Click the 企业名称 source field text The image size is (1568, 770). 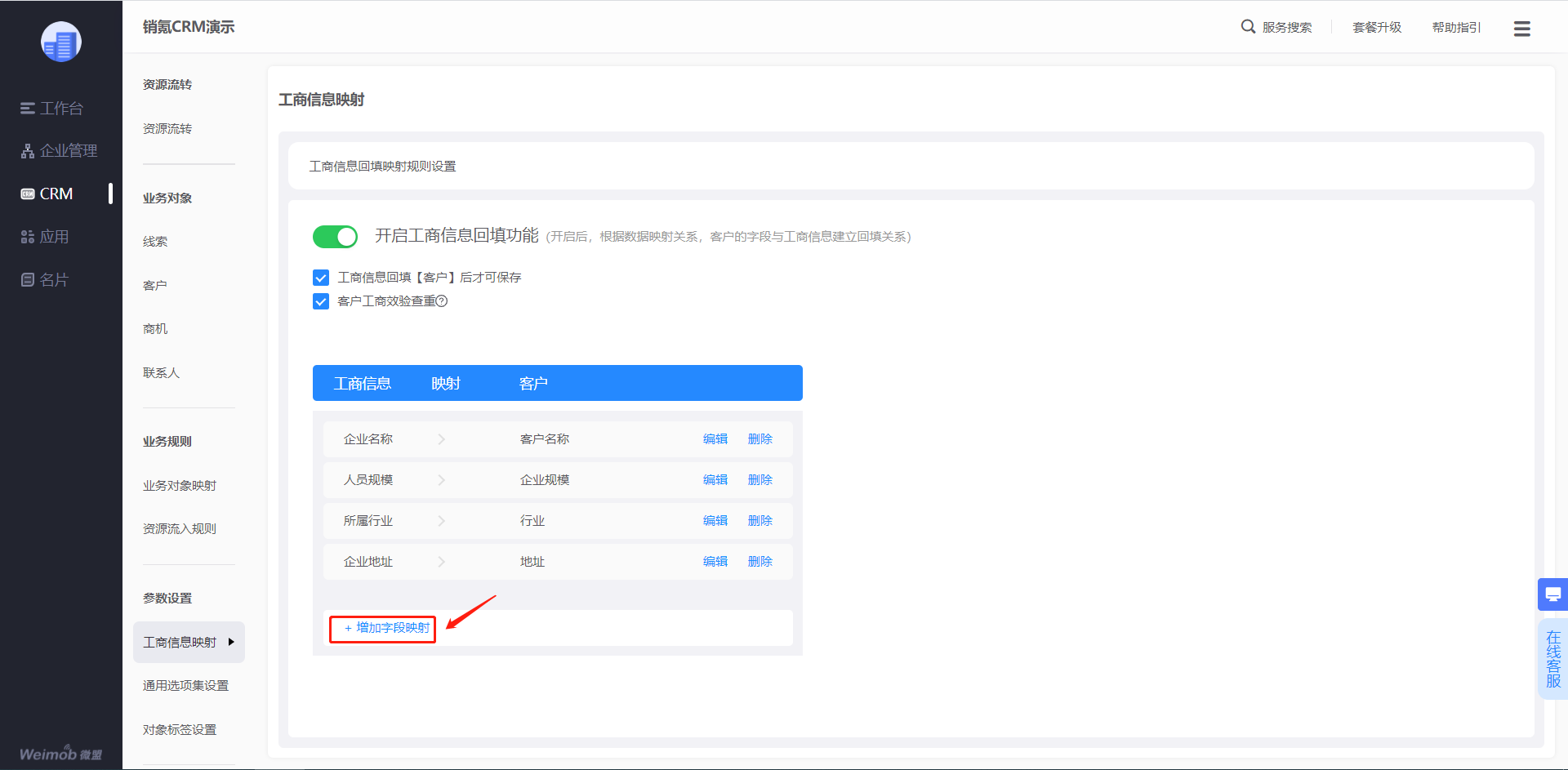pyautogui.click(x=368, y=439)
